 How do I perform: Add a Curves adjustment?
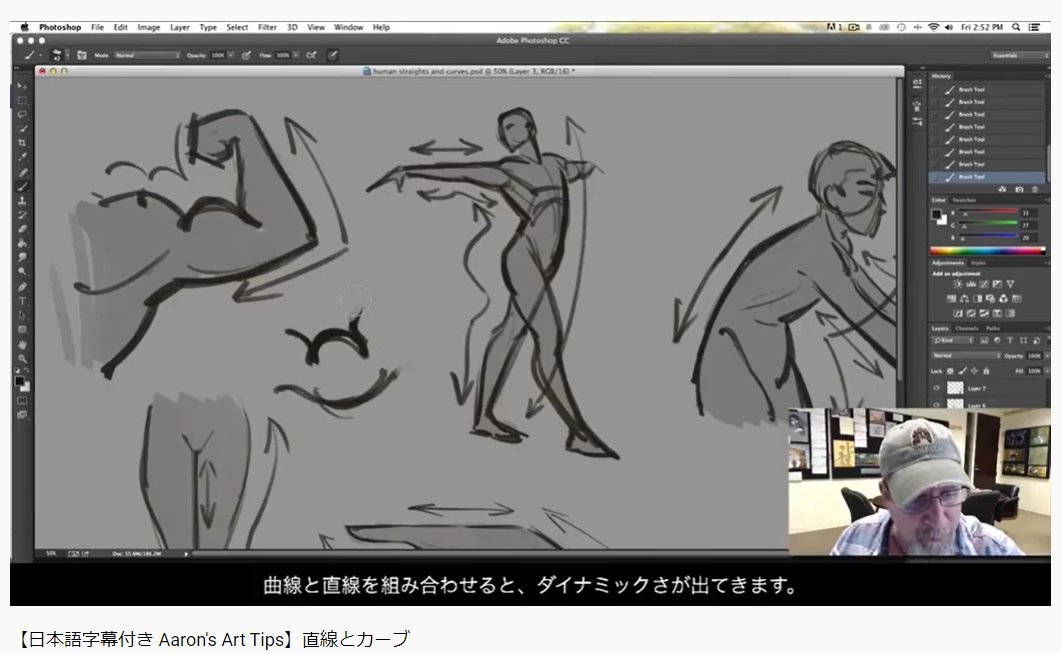(984, 285)
